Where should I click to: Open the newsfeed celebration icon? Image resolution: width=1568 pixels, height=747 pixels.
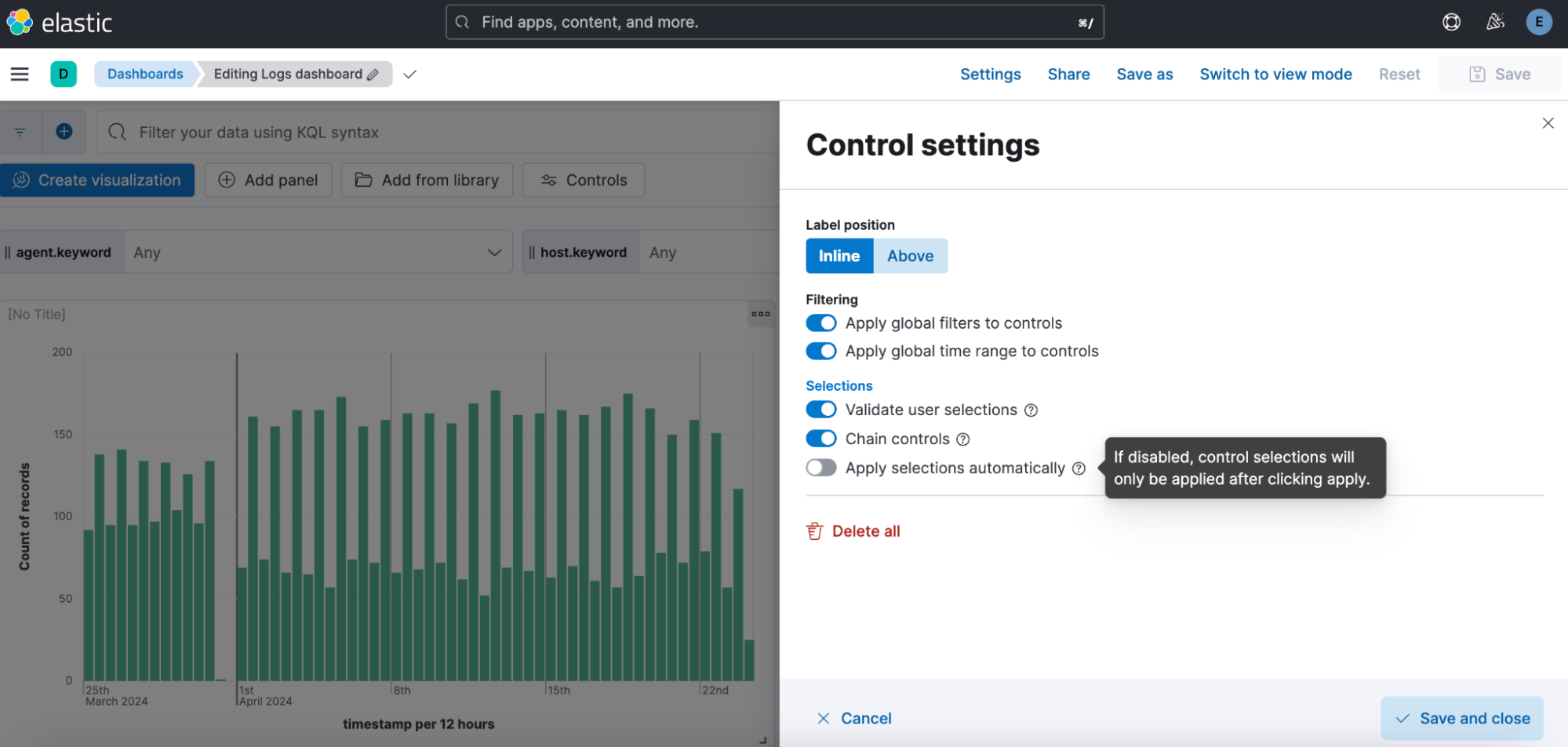(1495, 22)
